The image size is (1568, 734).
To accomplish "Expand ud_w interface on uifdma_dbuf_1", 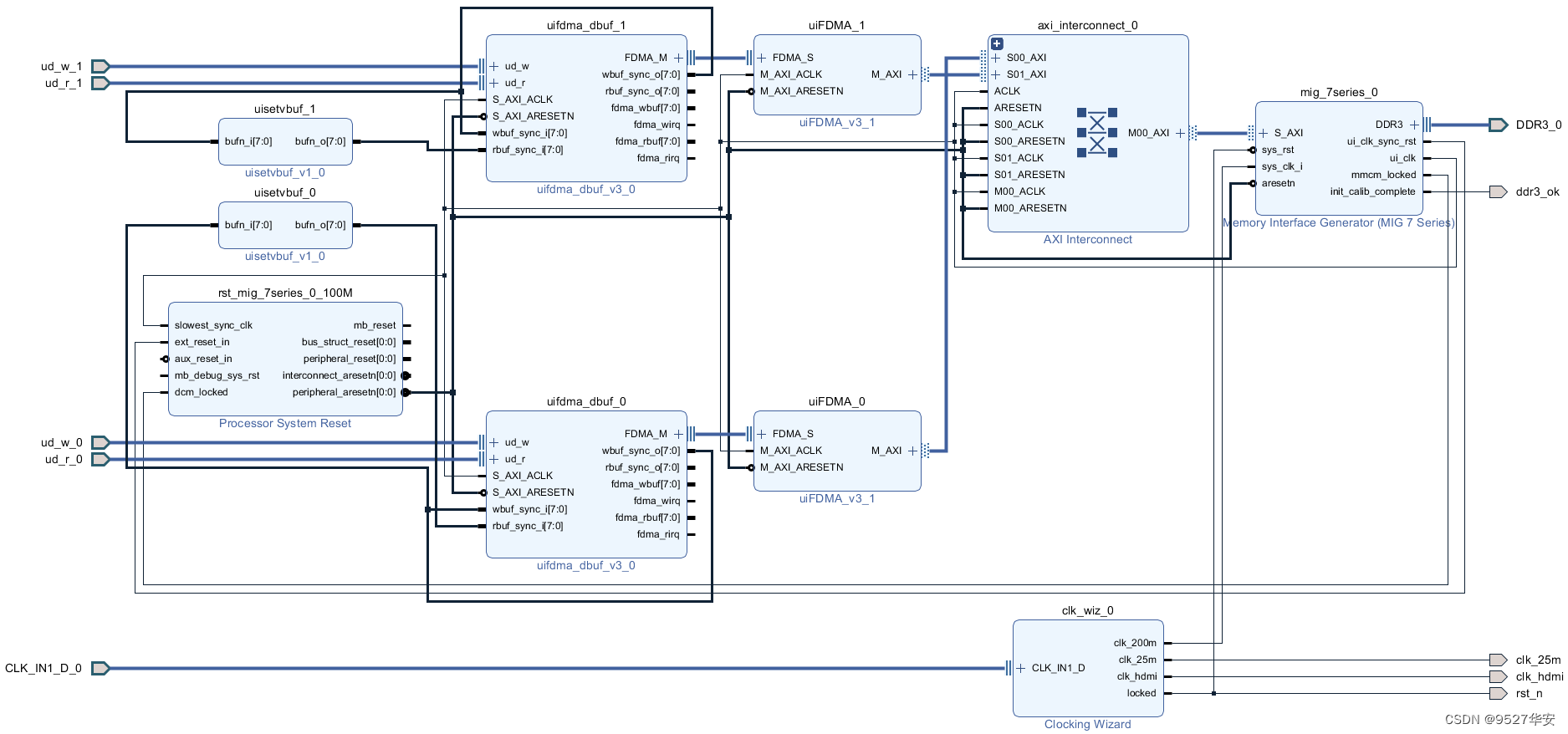I will (494, 66).
